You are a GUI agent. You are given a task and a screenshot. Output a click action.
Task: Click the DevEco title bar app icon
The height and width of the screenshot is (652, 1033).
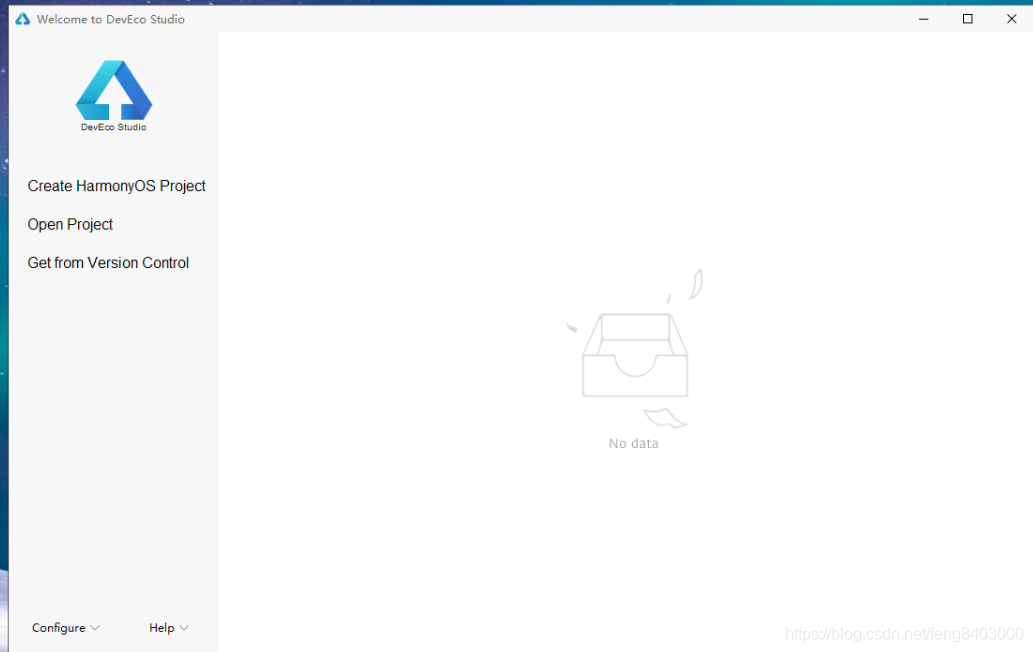point(22,19)
